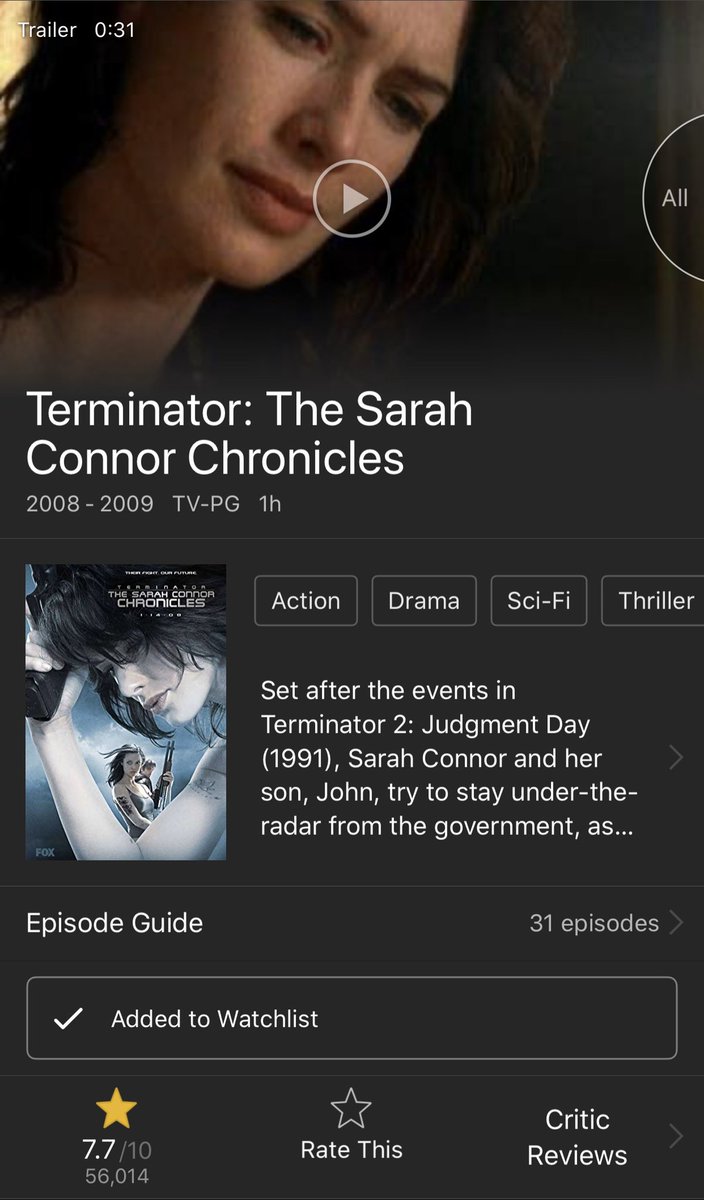Open the series poster thumbnail
704x1200 pixels.
[x=126, y=712]
